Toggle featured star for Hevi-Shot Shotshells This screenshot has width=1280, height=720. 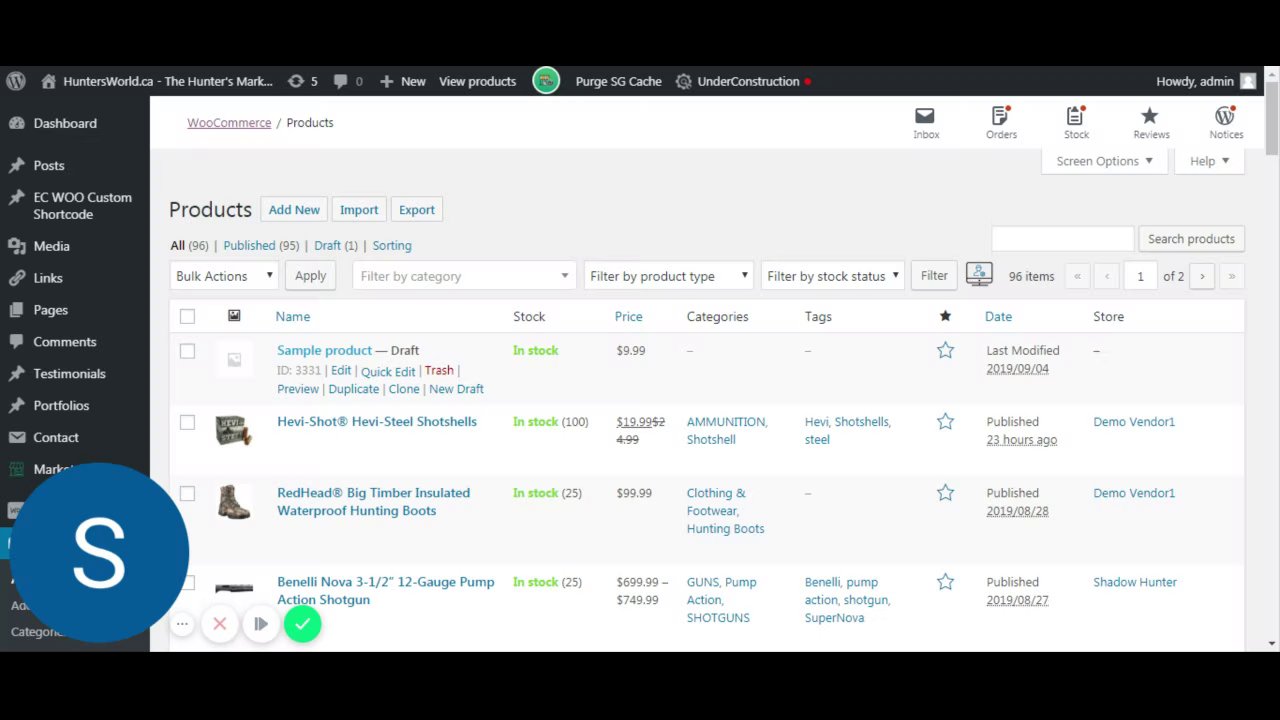(x=945, y=421)
